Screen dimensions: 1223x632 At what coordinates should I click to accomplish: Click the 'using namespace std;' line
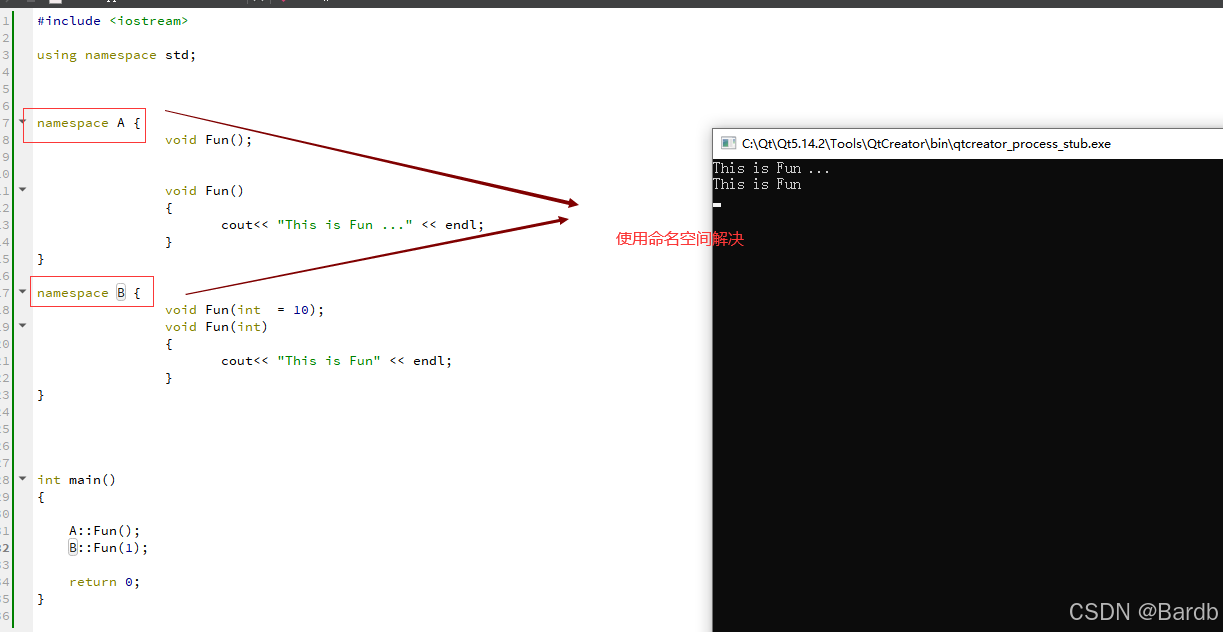click(116, 55)
